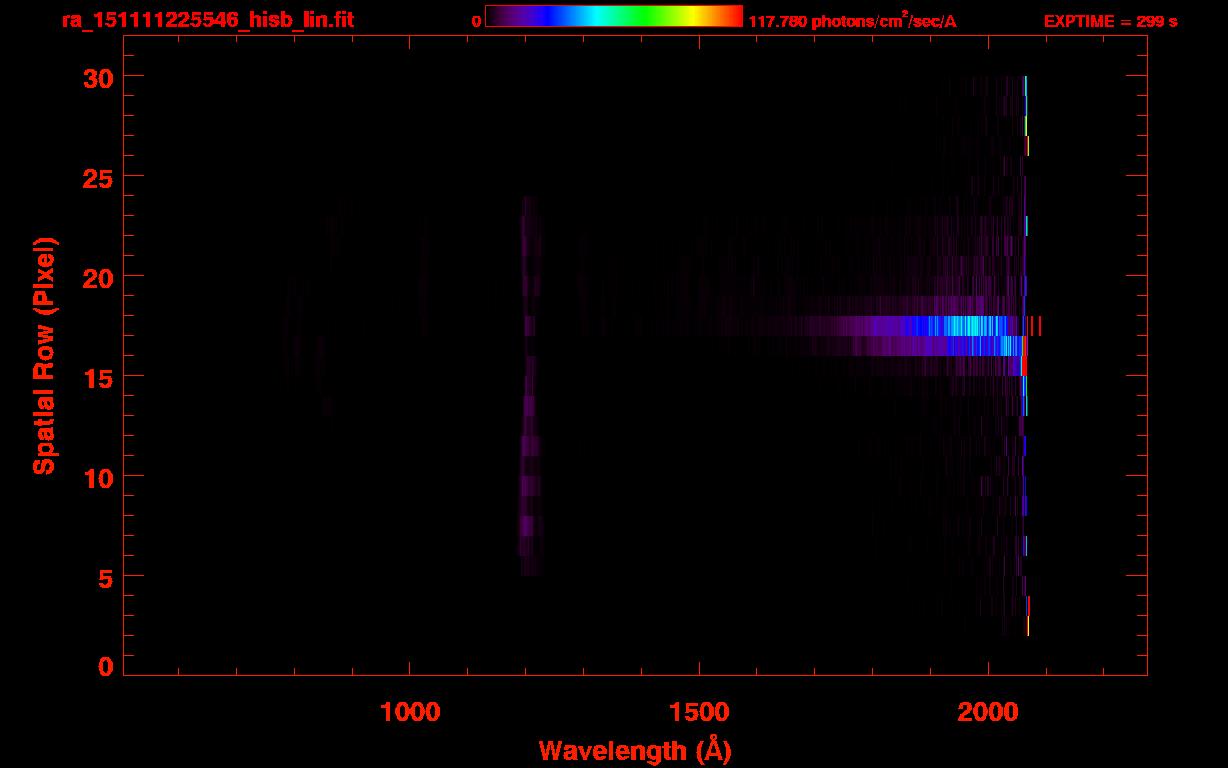Click the filename label ra_151111225546_hisb_lin.fit

[x=207, y=20]
